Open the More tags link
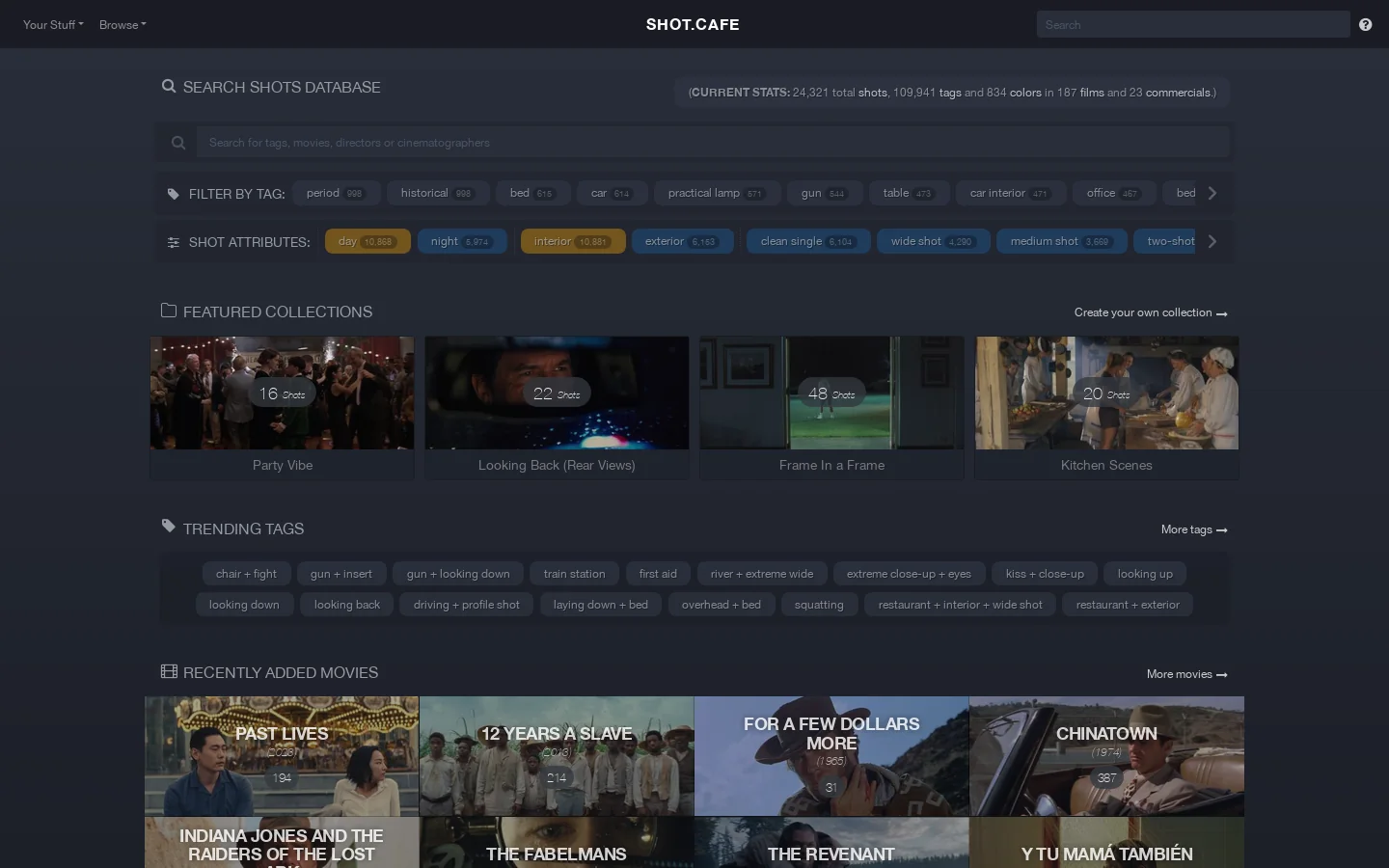 pos(1194,529)
